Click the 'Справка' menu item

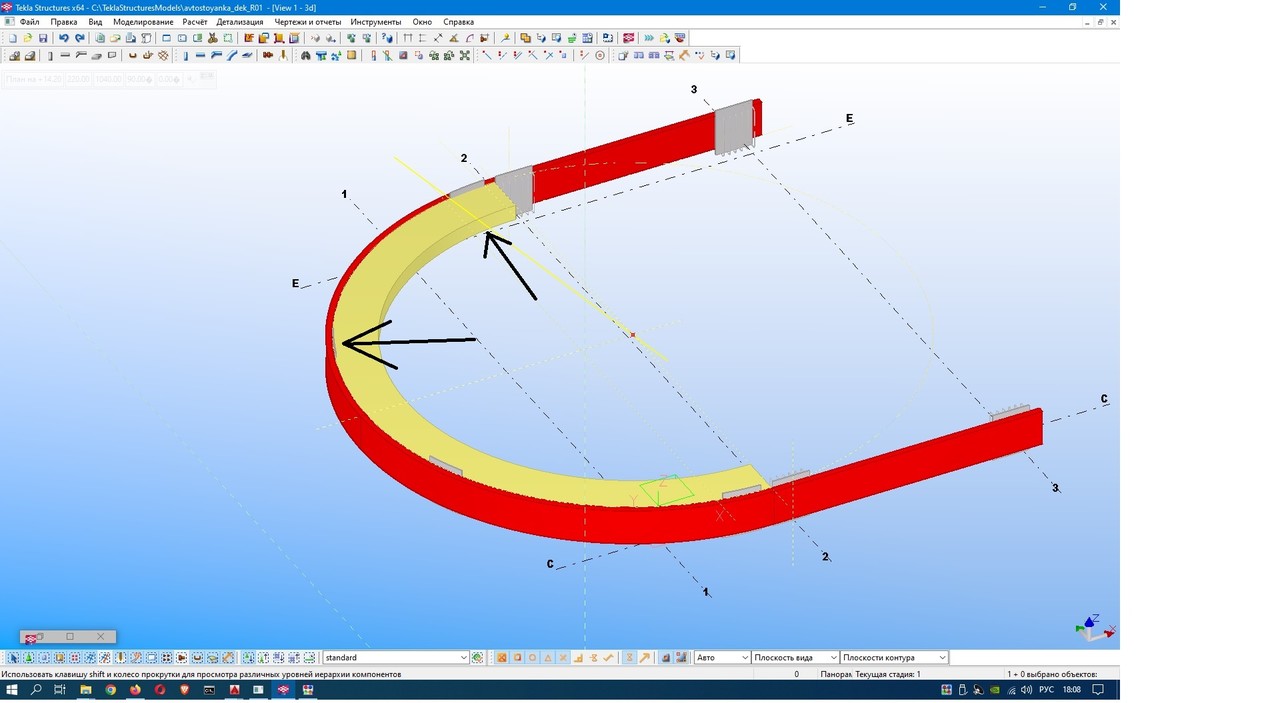click(458, 21)
